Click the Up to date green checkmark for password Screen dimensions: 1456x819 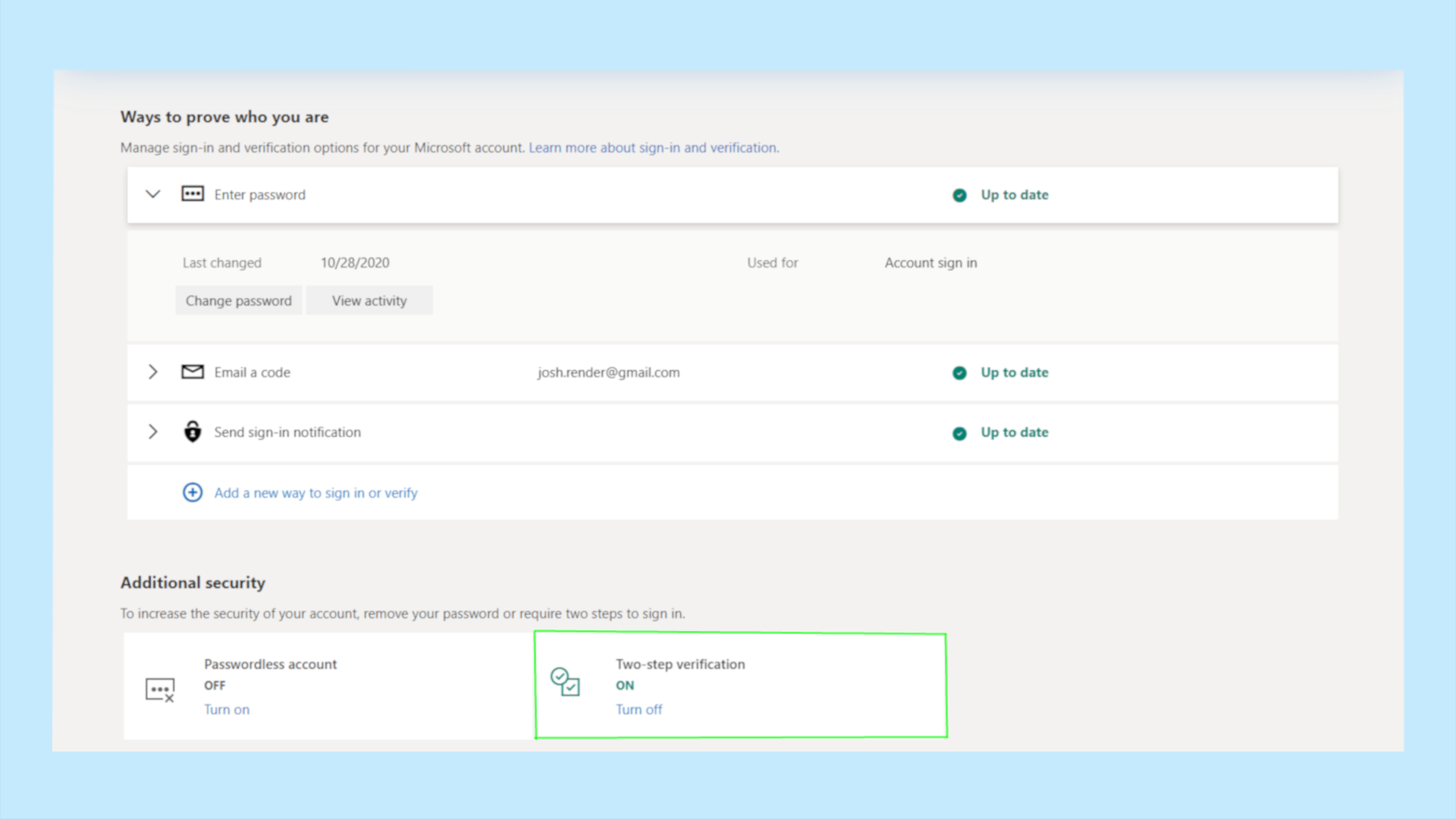(959, 194)
